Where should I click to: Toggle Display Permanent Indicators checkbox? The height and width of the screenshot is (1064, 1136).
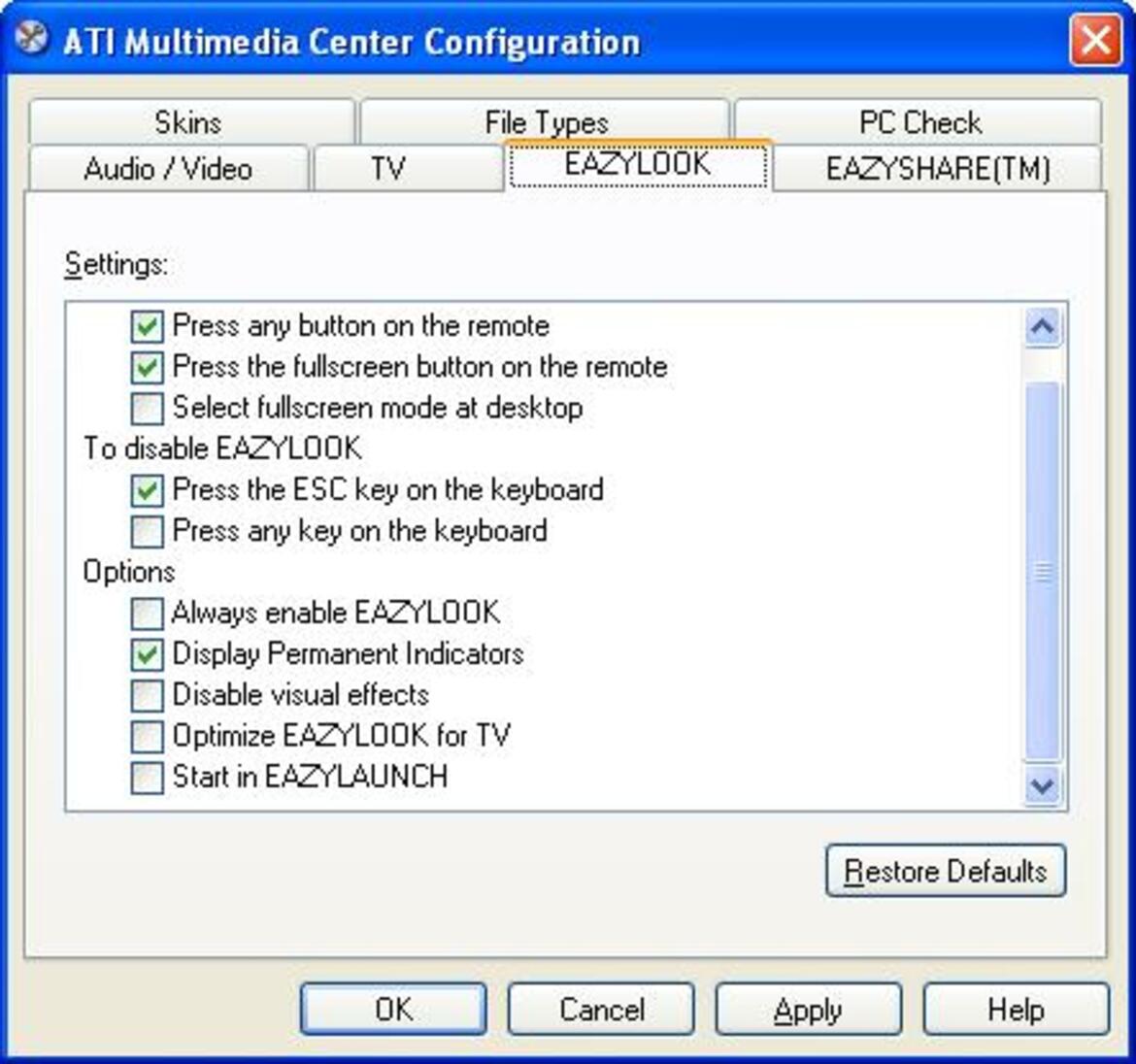click(147, 654)
